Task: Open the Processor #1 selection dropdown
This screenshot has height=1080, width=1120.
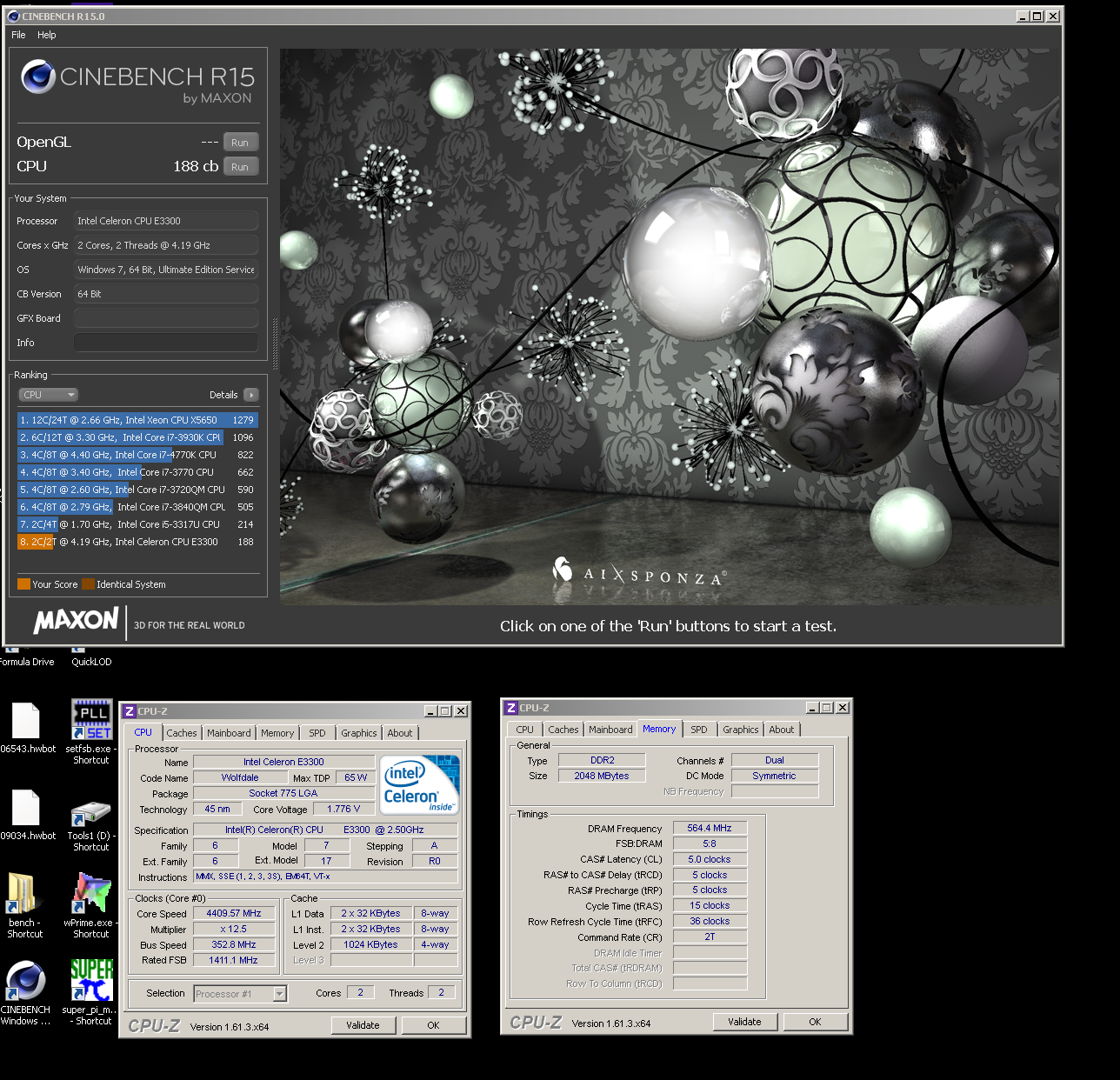Action: coord(240,994)
